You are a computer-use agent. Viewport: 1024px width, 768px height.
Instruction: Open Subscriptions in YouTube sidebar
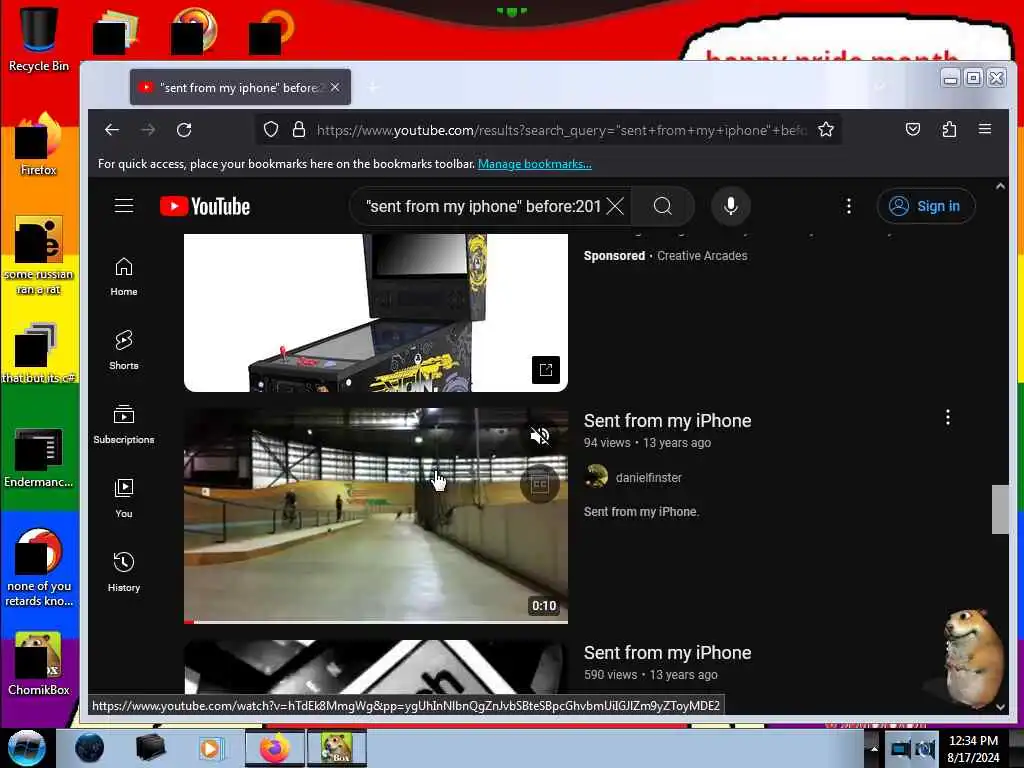124,424
